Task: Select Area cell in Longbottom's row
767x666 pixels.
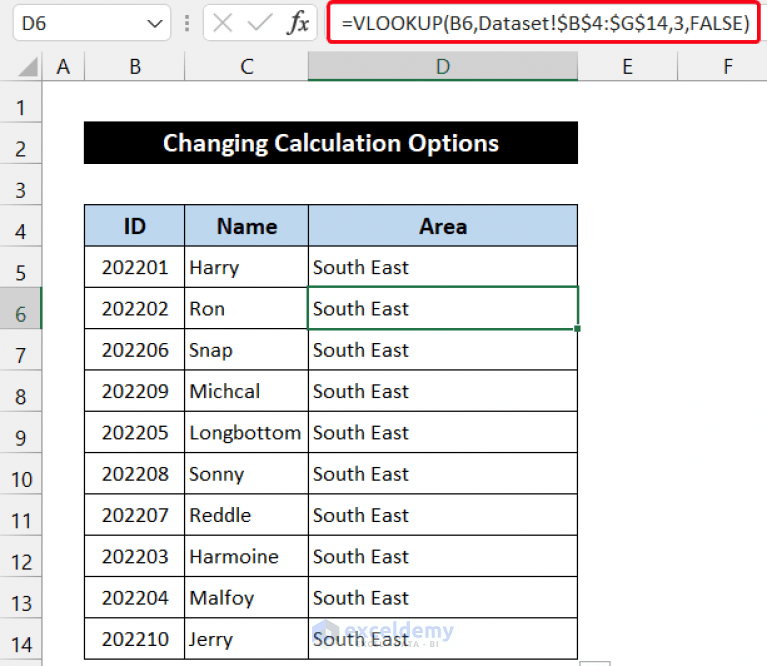Action: tap(443, 432)
